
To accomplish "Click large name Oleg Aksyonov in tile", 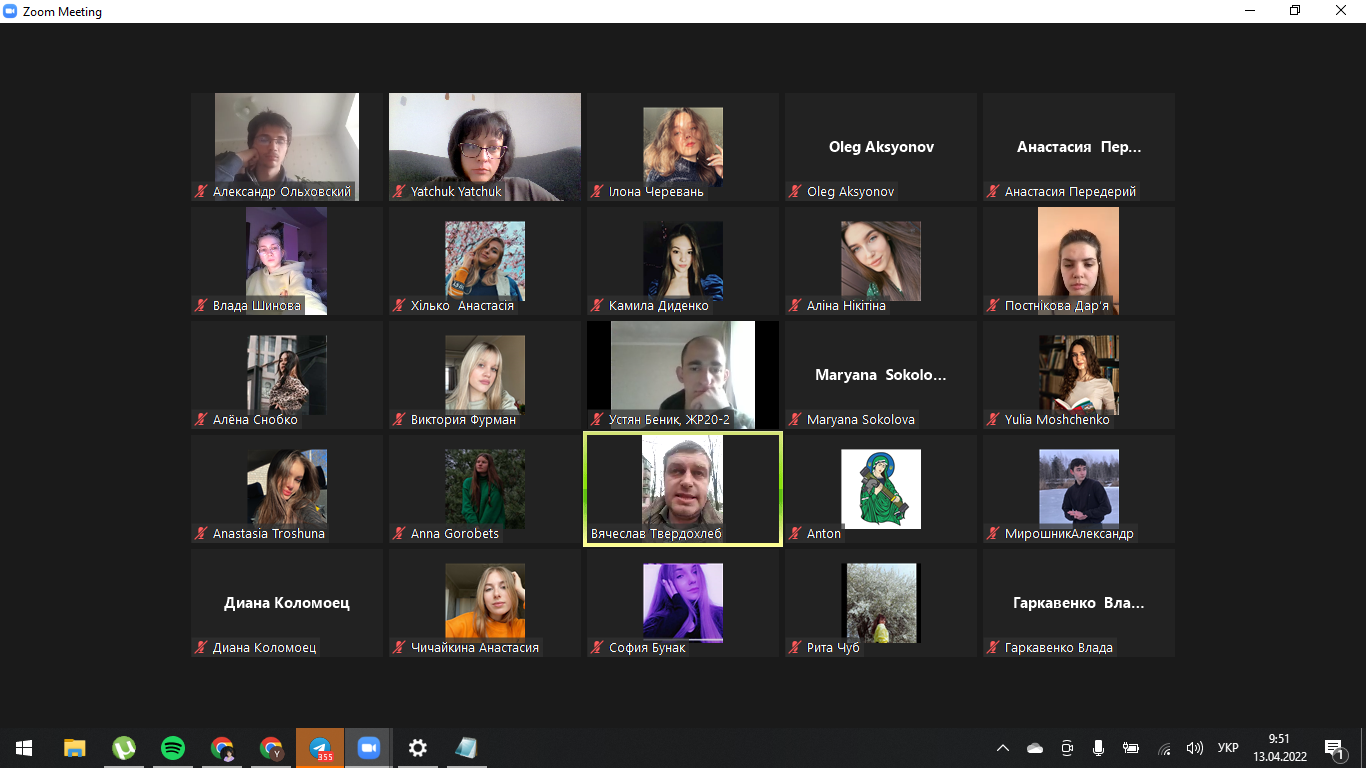I will pyautogui.click(x=881, y=147).
